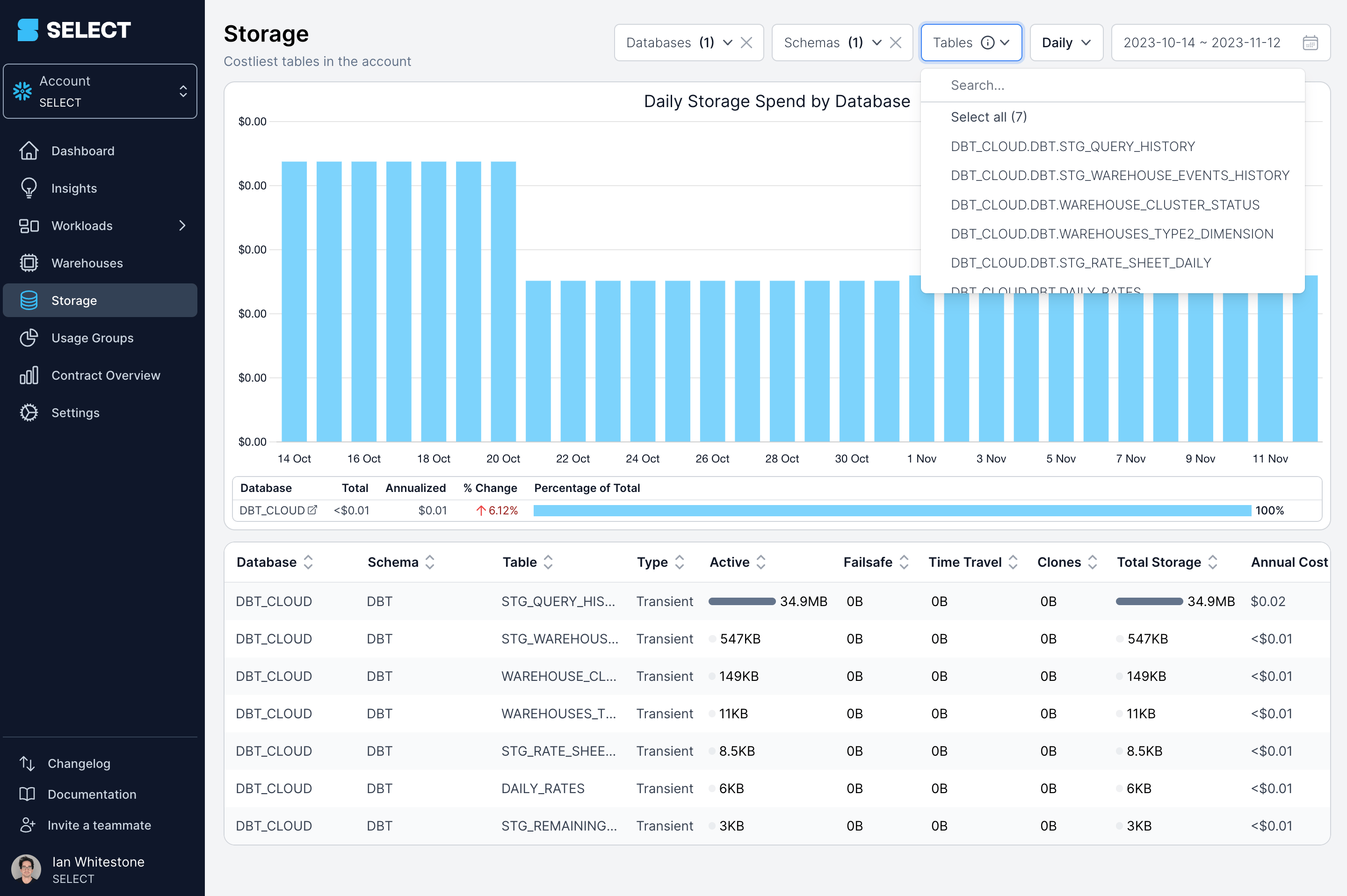Image resolution: width=1347 pixels, height=896 pixels.
Task: Click the calendar icon in date range field
Action: point(1310,43)
